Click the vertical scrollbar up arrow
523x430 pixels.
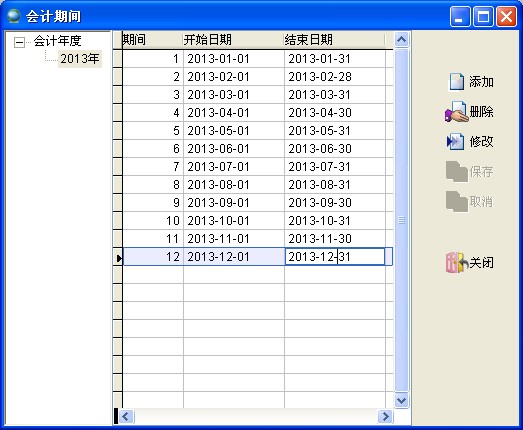[402, 40]
